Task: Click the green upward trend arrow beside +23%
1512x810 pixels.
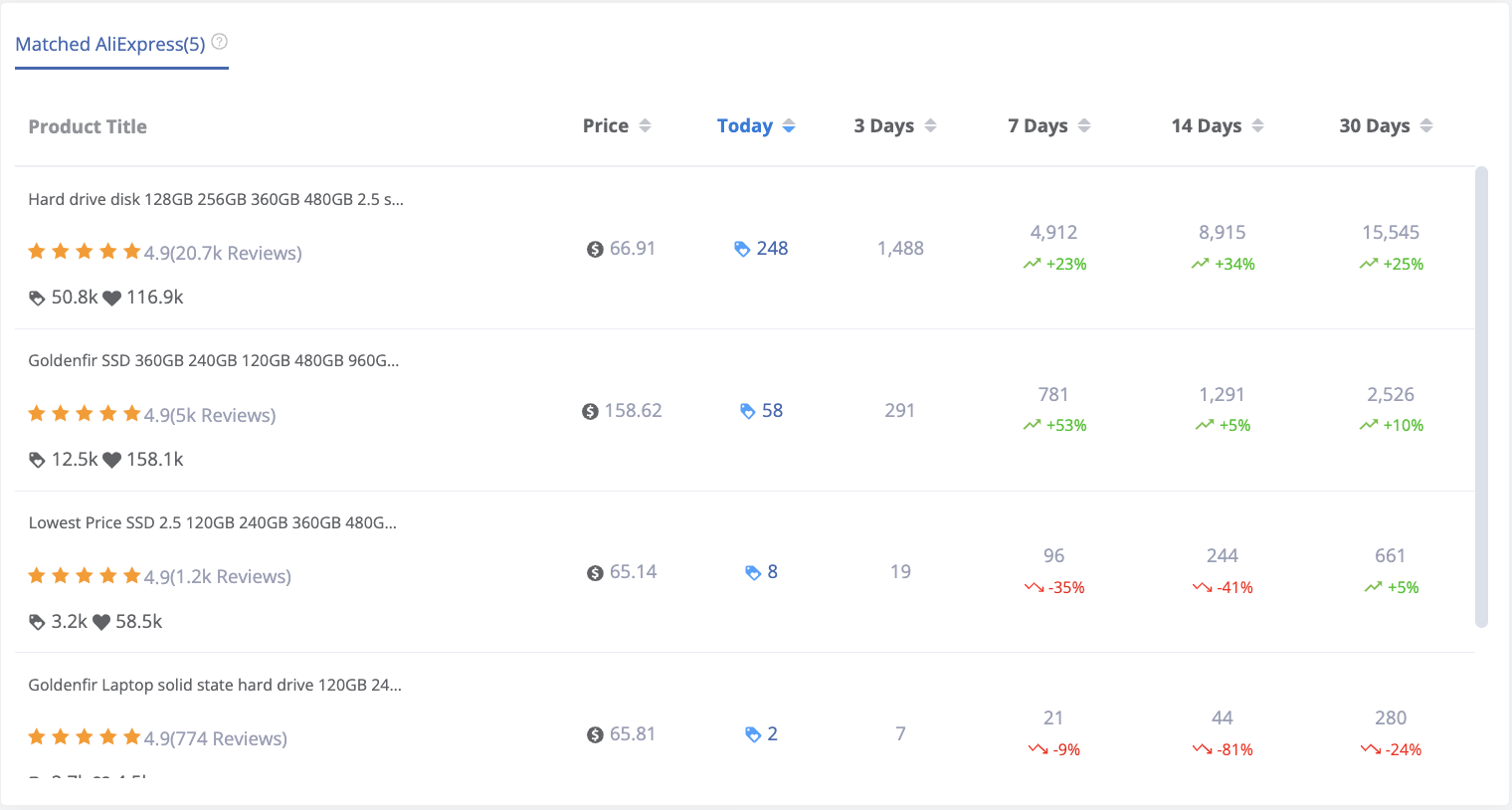Action: click(x=1033, y=263)
